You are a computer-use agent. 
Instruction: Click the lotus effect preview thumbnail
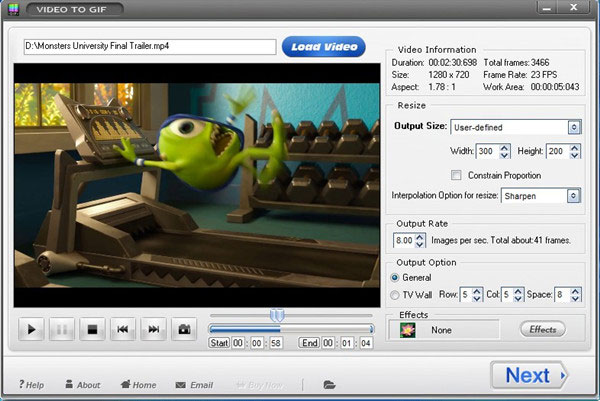click(x=407, y=330)
